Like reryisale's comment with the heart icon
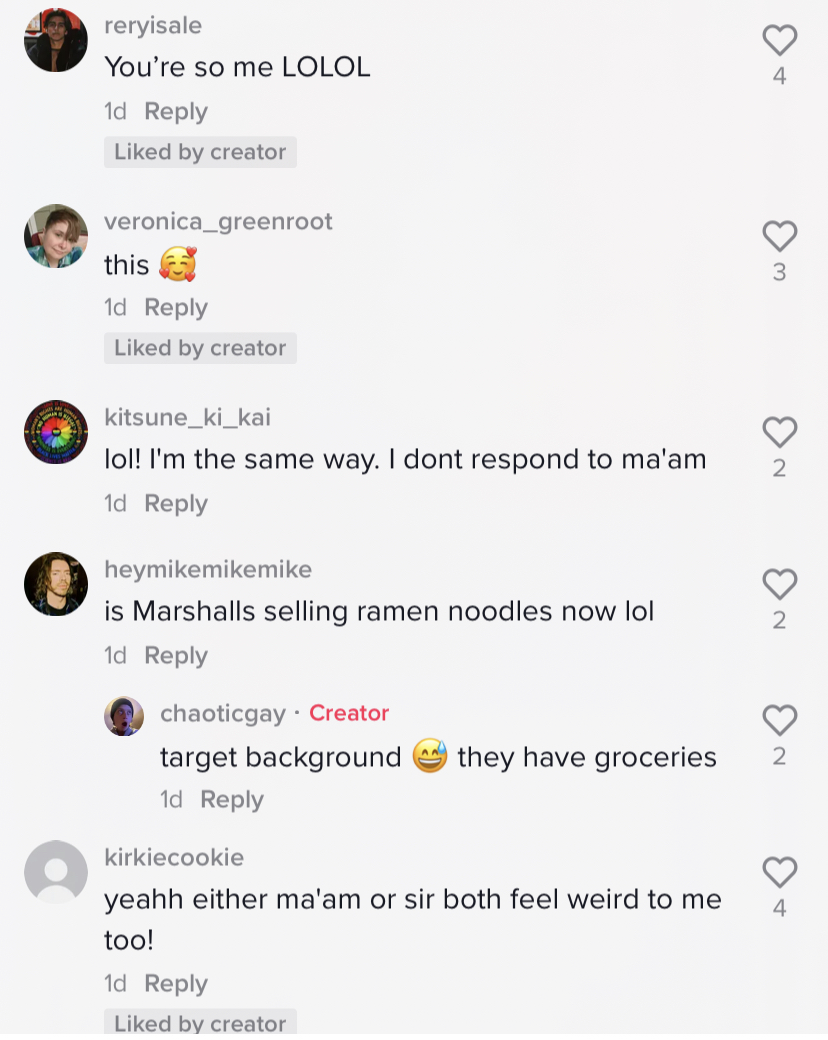This screenshot has height=1040, width=828. point(779,40)
